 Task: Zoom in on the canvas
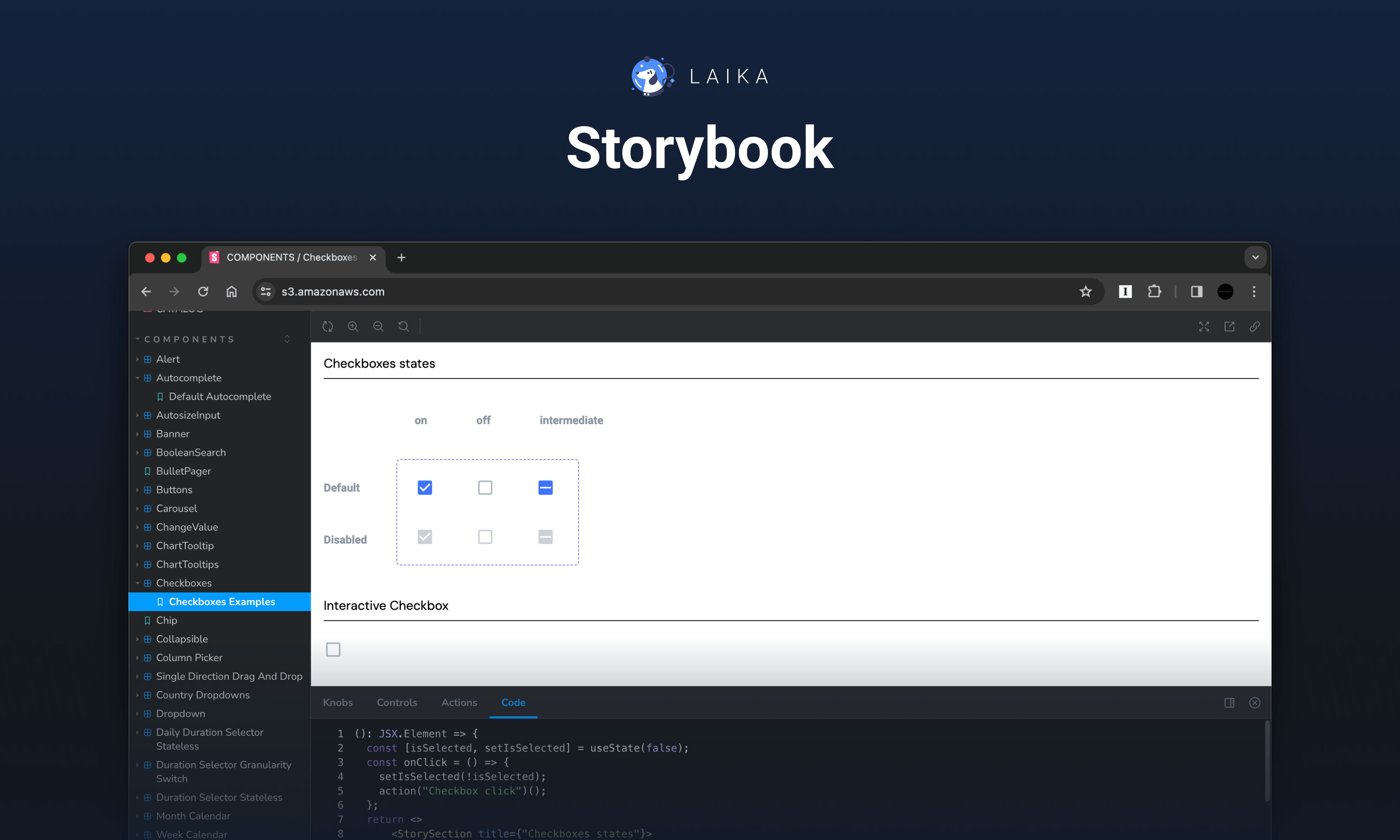[352, 327]
